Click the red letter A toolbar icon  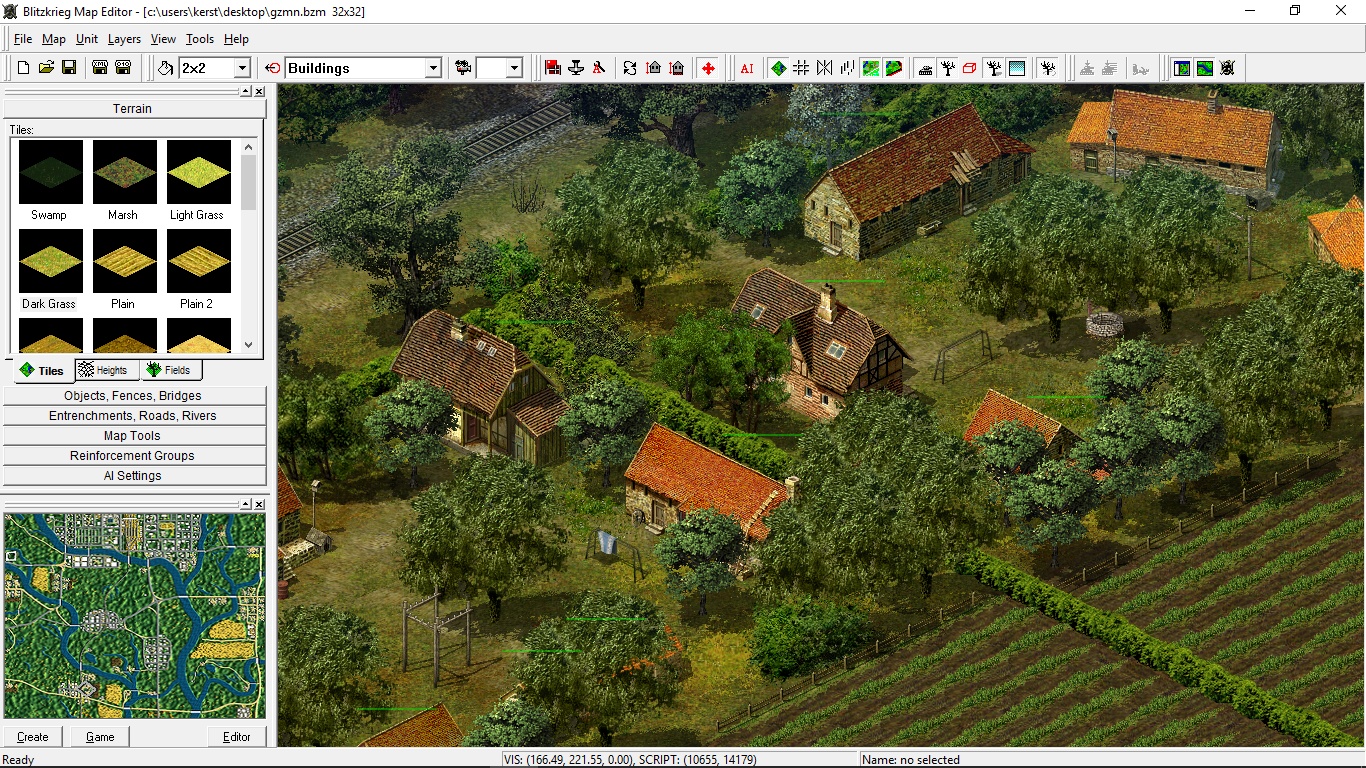pyautogui.click(x=599, y=68)
